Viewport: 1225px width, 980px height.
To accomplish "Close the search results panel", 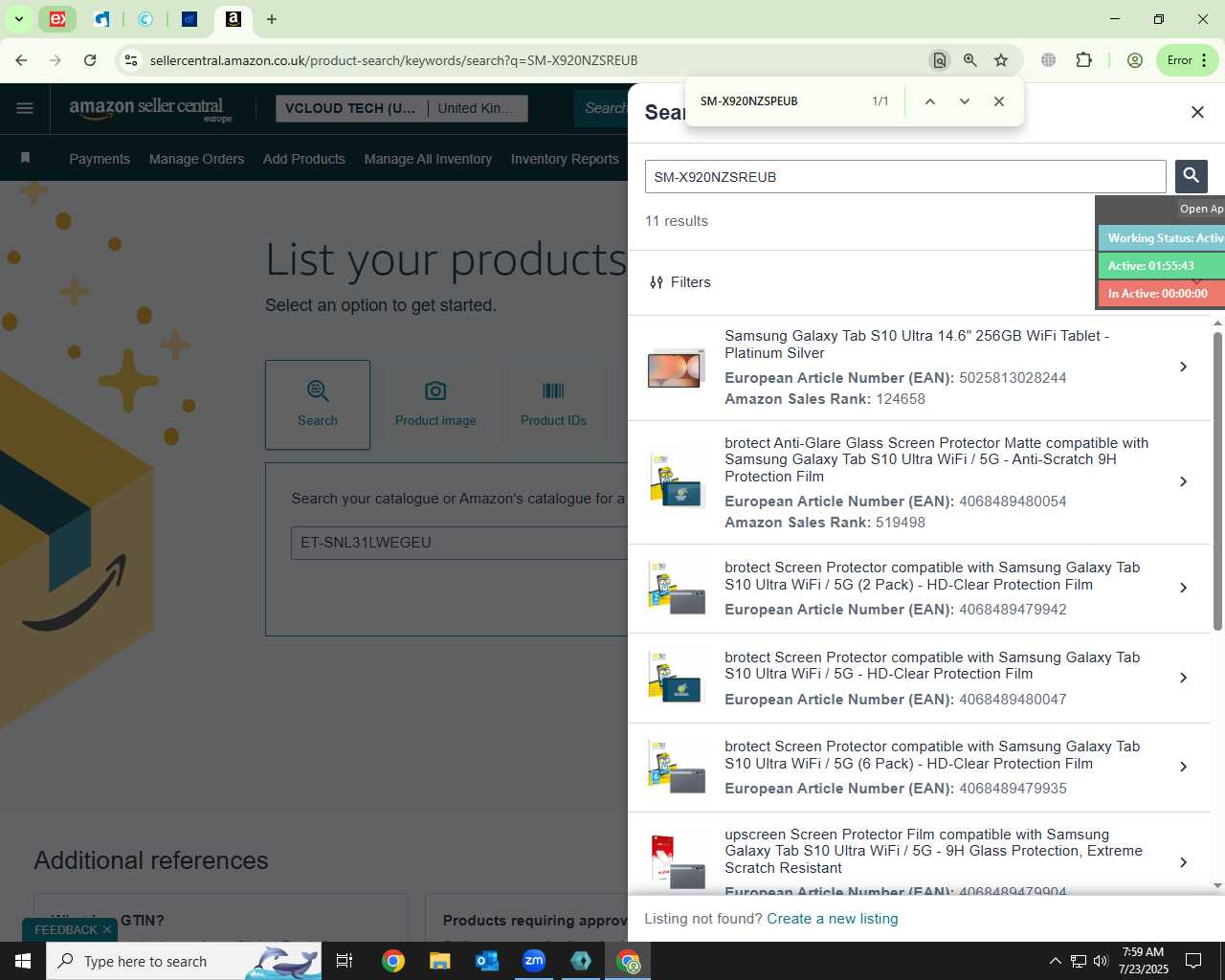I will tap(1197, 112).
